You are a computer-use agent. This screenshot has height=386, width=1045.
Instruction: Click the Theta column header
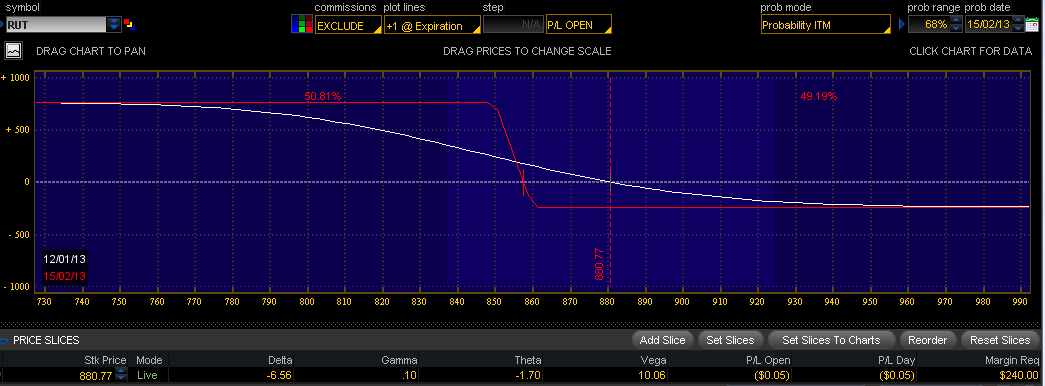pyautogui.click(x=527, y=359)
